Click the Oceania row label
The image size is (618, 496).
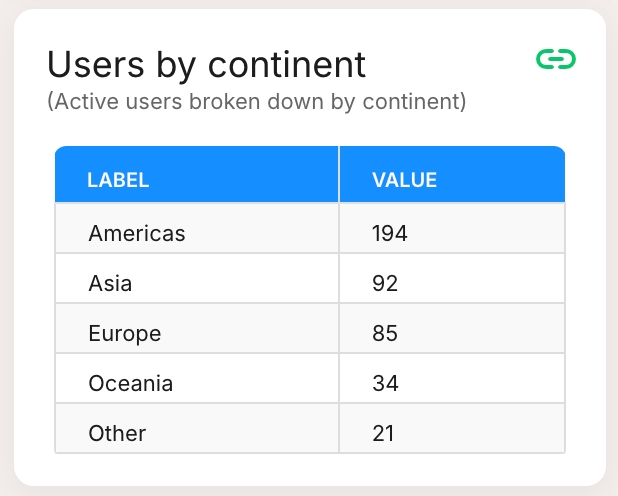tap(130, 383)
